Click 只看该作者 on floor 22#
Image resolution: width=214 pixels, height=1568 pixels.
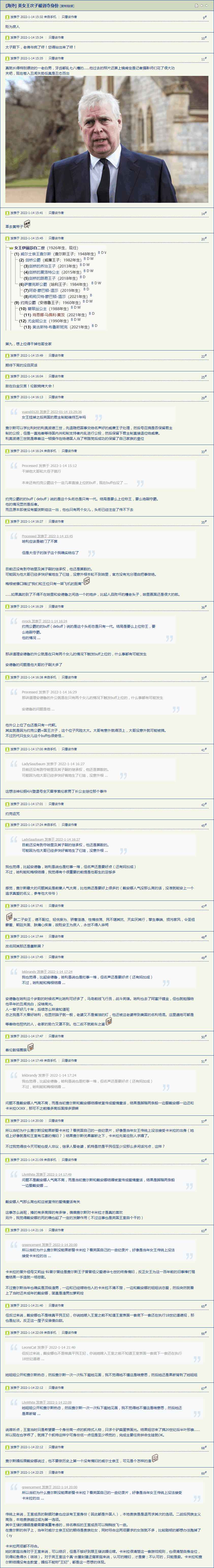coord(56,356)
